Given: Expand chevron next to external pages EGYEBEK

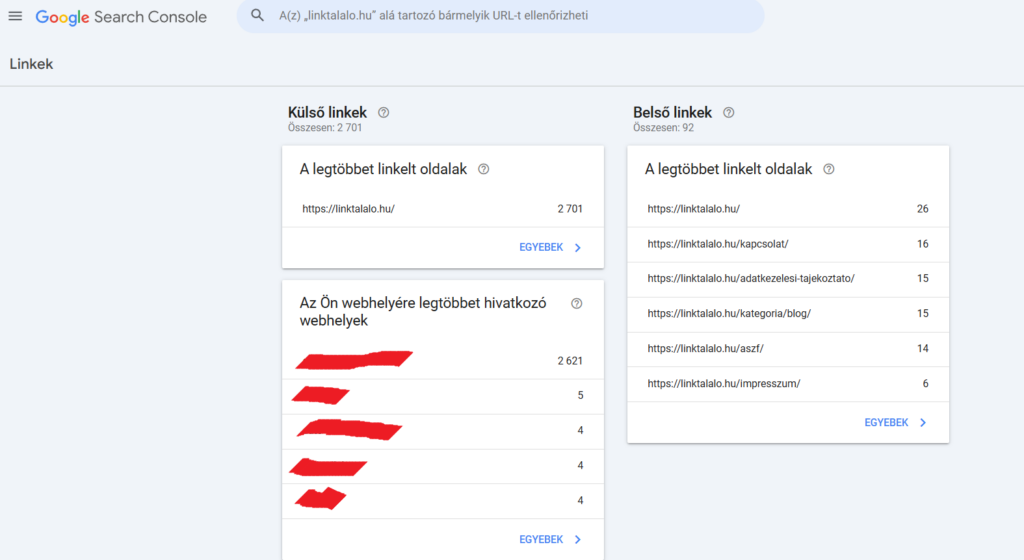Looking at the screenshot, I should coord(577,247).
